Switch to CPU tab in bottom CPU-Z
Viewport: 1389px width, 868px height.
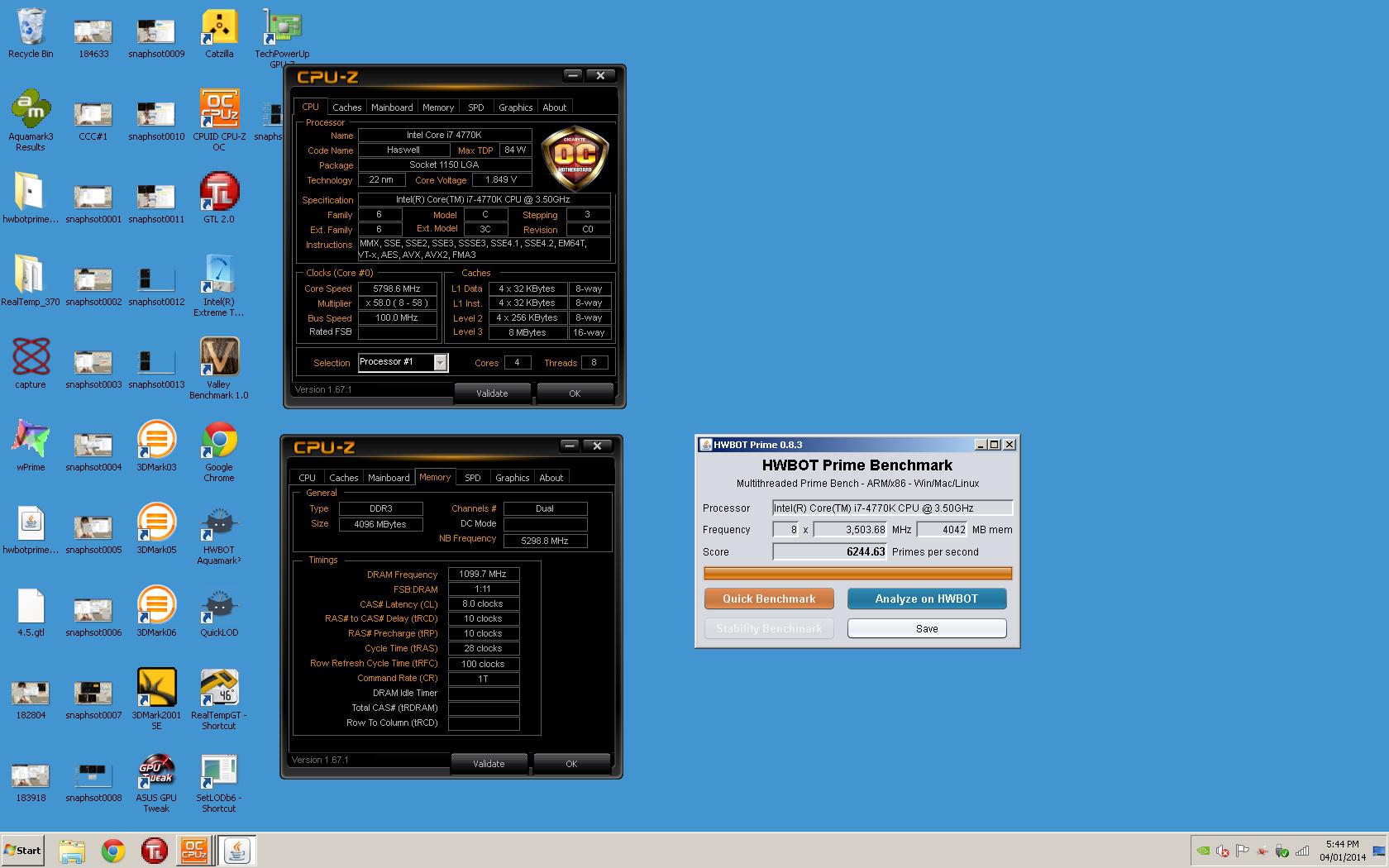pyautogui.click(x=308, y=478)
